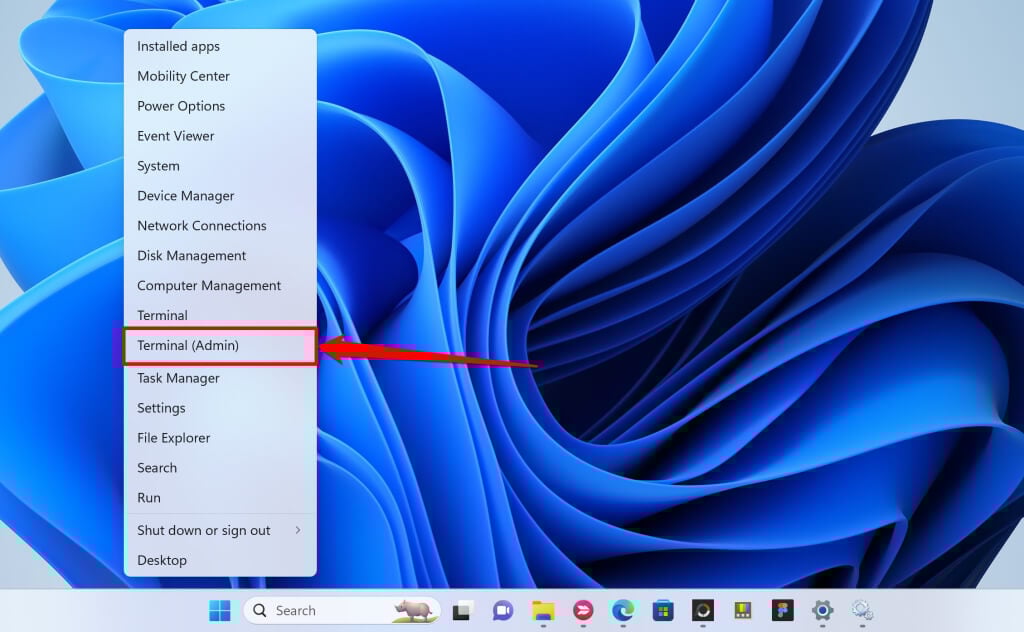
Task: Open the yellow-and-purple striped taskbar app
Action: [x=743, y=610]
